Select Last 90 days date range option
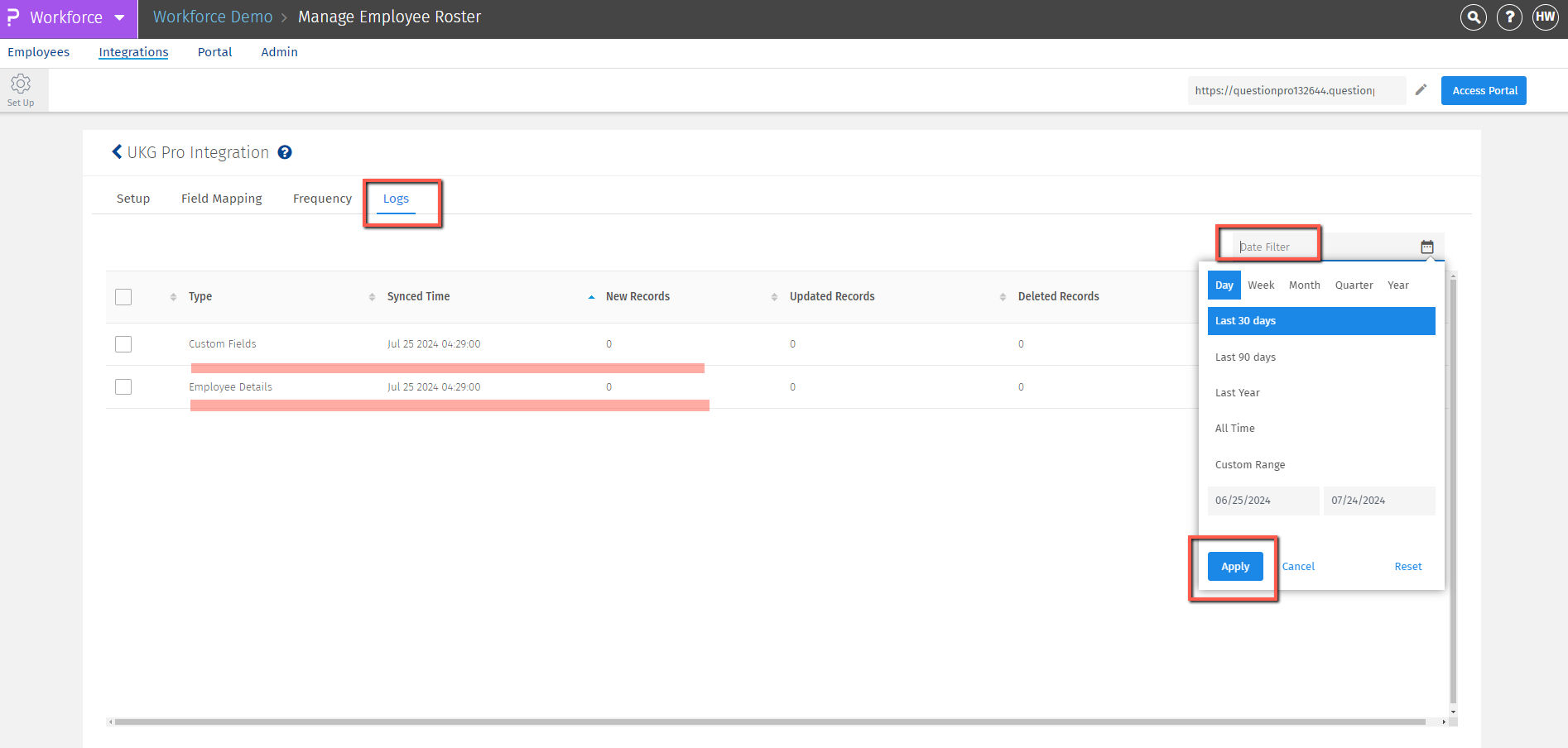Image resolution: width=1568 pixels, height=748 pixels. click(1245, 357)
